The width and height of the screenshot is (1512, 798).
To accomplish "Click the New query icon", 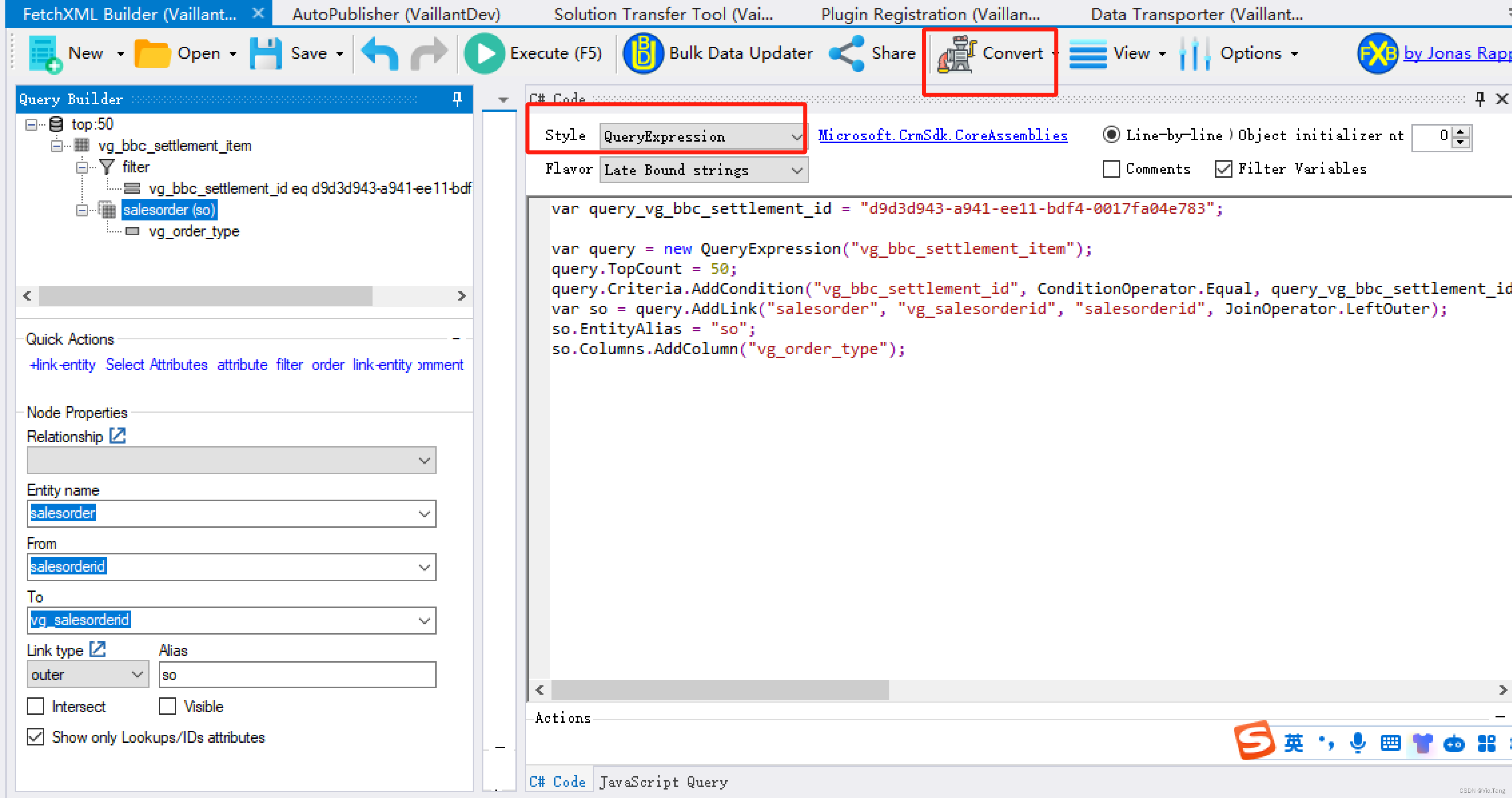I will [45, 53].
